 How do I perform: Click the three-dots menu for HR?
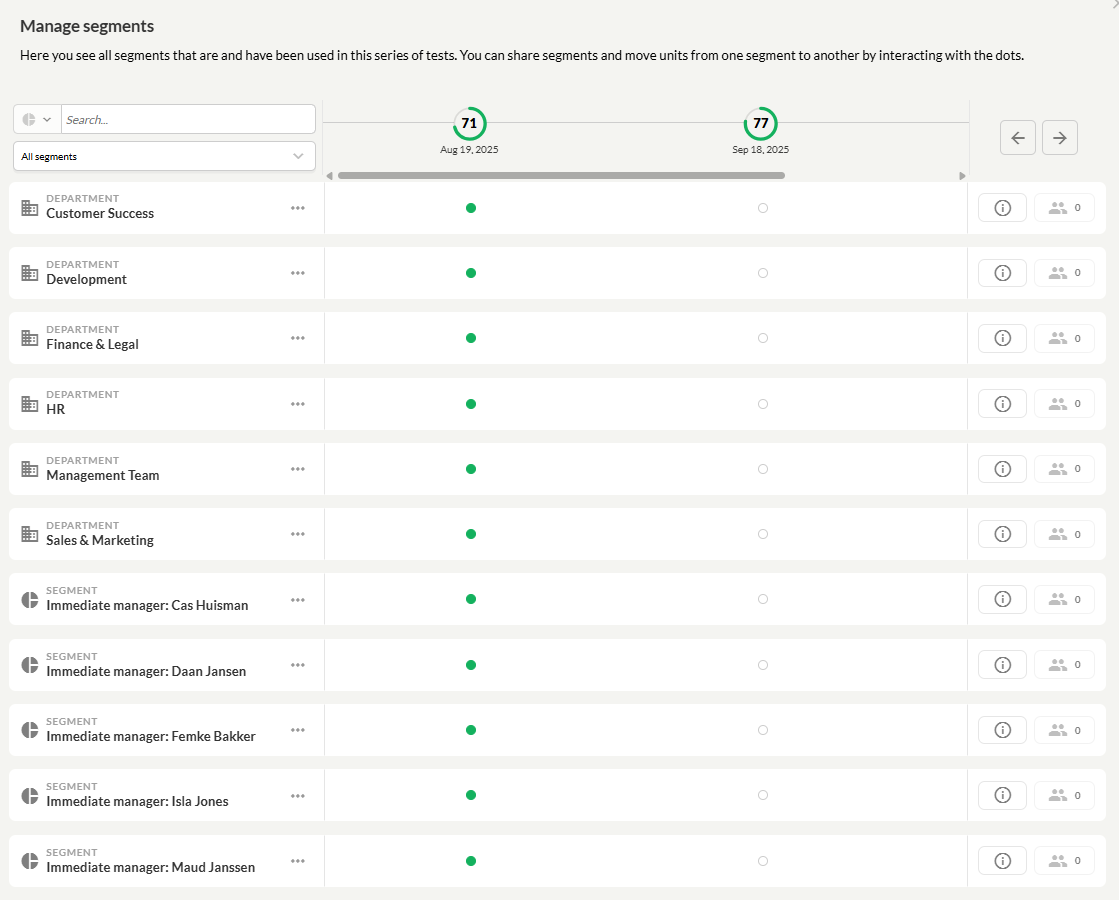coord(297,404)
